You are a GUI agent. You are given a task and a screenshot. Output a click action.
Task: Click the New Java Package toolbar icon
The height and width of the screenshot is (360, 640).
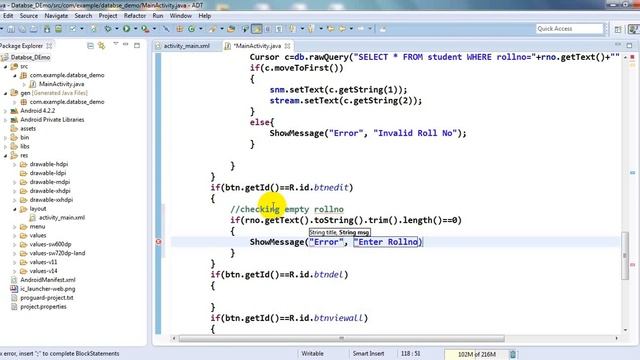click(180, 29)
